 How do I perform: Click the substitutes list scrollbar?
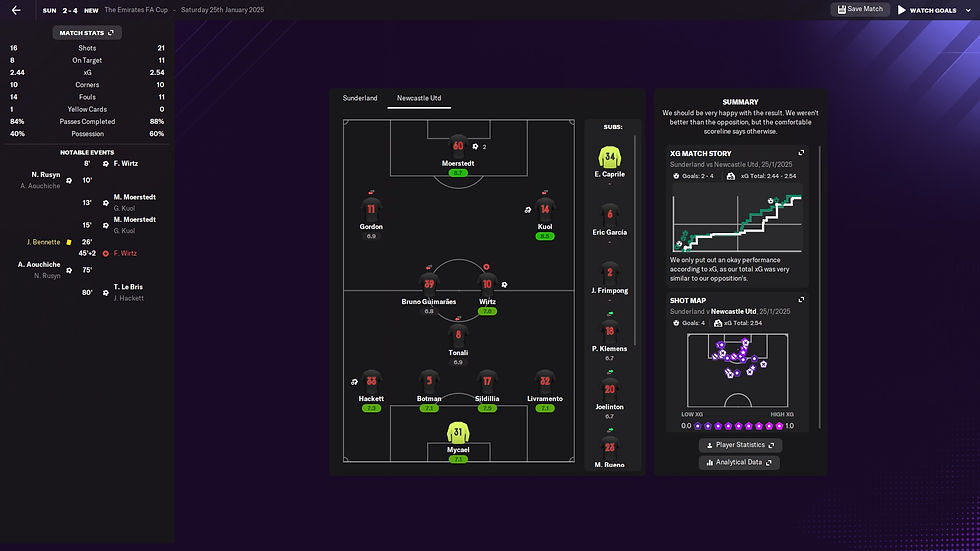635,241
